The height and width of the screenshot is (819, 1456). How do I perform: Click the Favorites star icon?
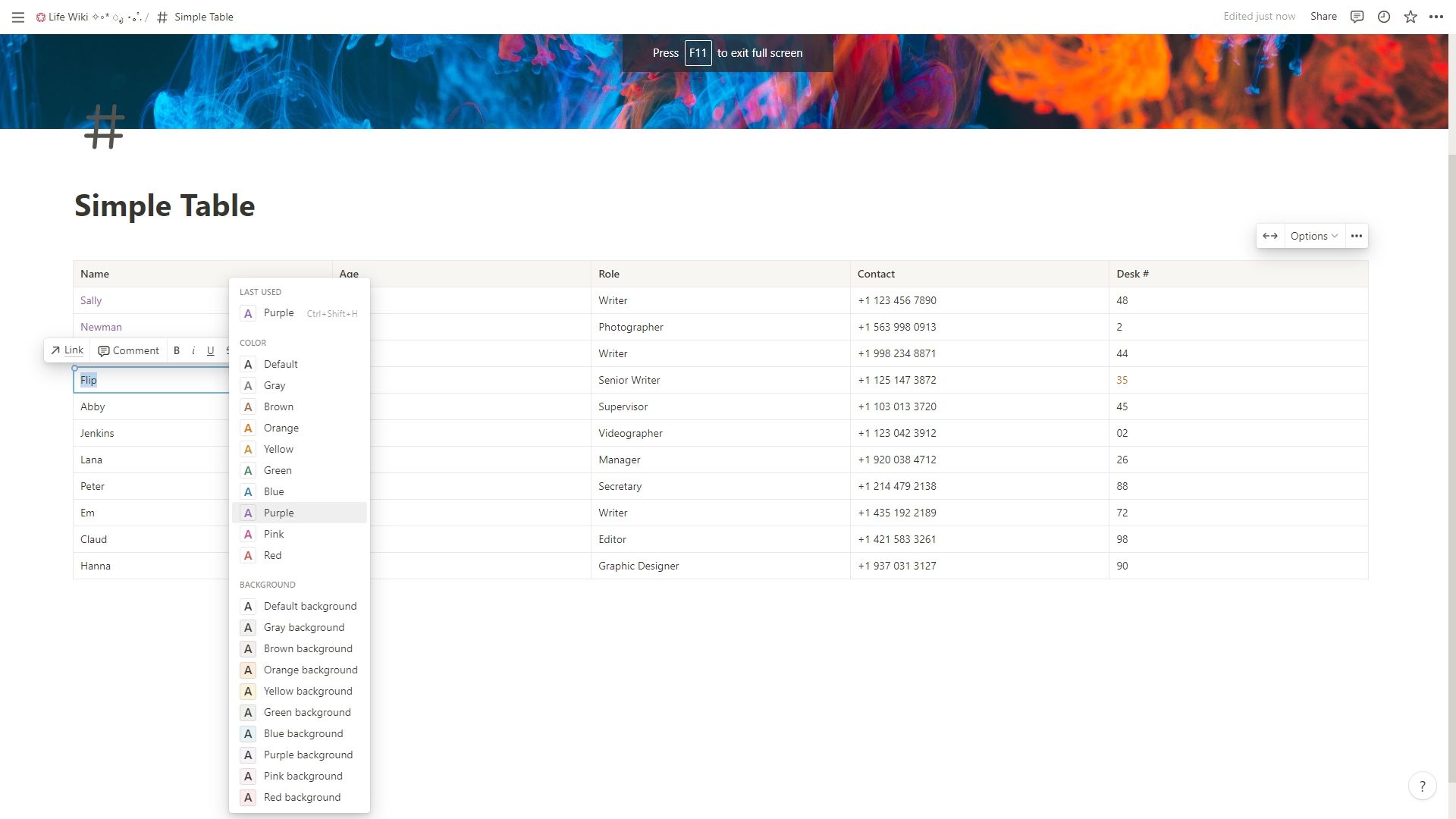coord(1411,17)
